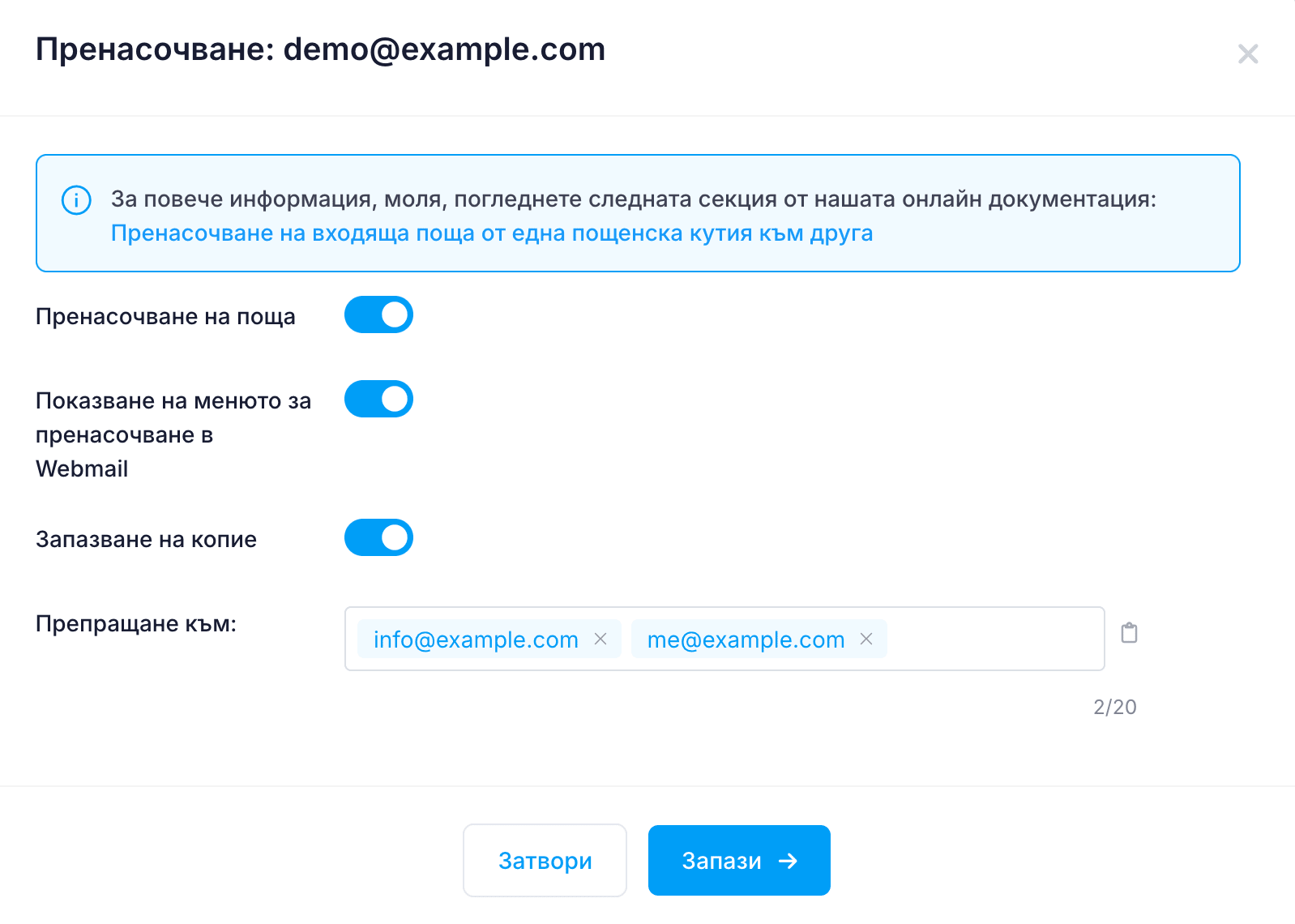Click the Затвори button

[x=545, y=860]
